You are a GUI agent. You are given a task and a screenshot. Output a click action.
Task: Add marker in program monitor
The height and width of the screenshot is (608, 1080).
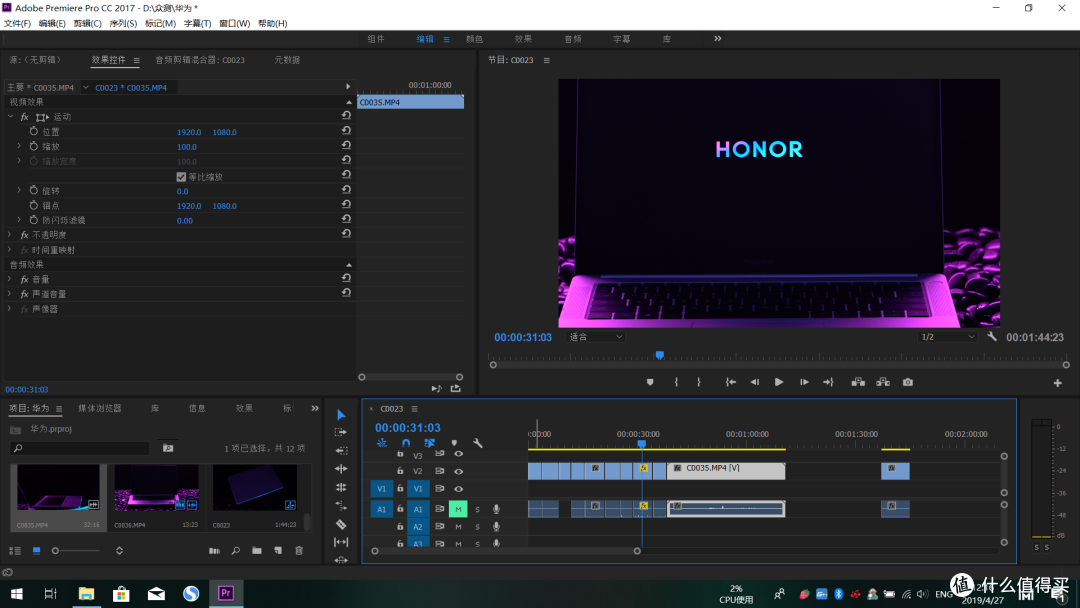[650, 382]
